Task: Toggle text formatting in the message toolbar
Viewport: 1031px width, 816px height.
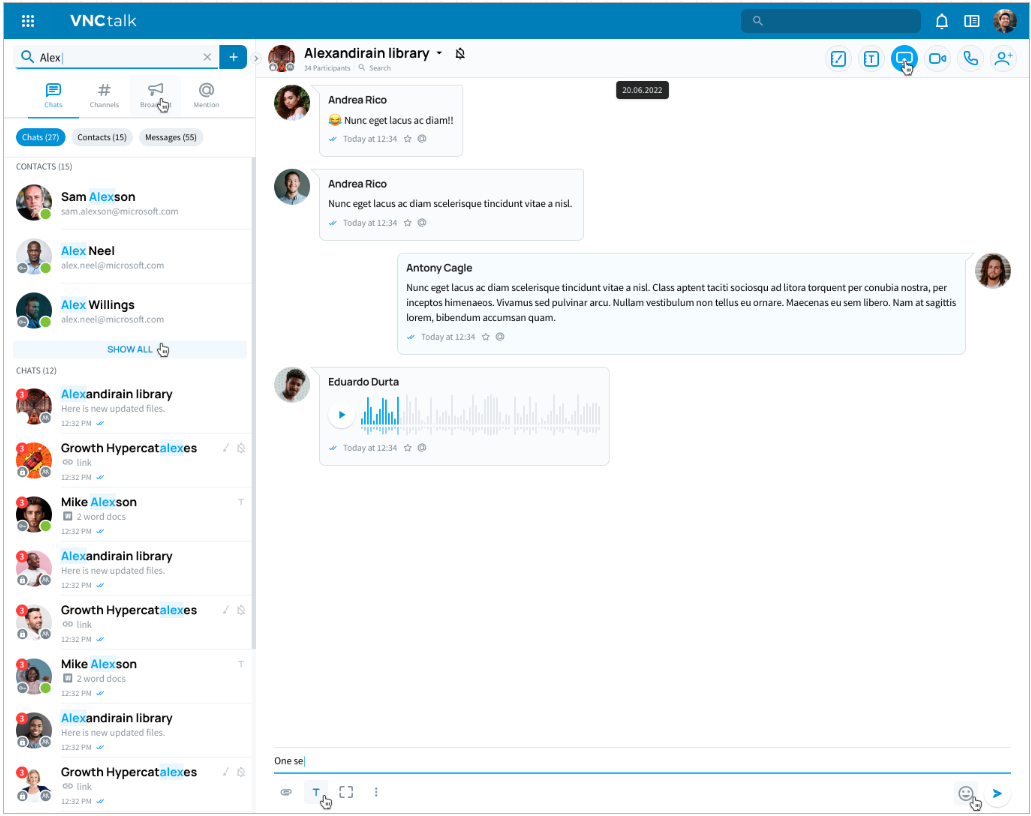Action: pyautogui.click(x=316, y=792)
